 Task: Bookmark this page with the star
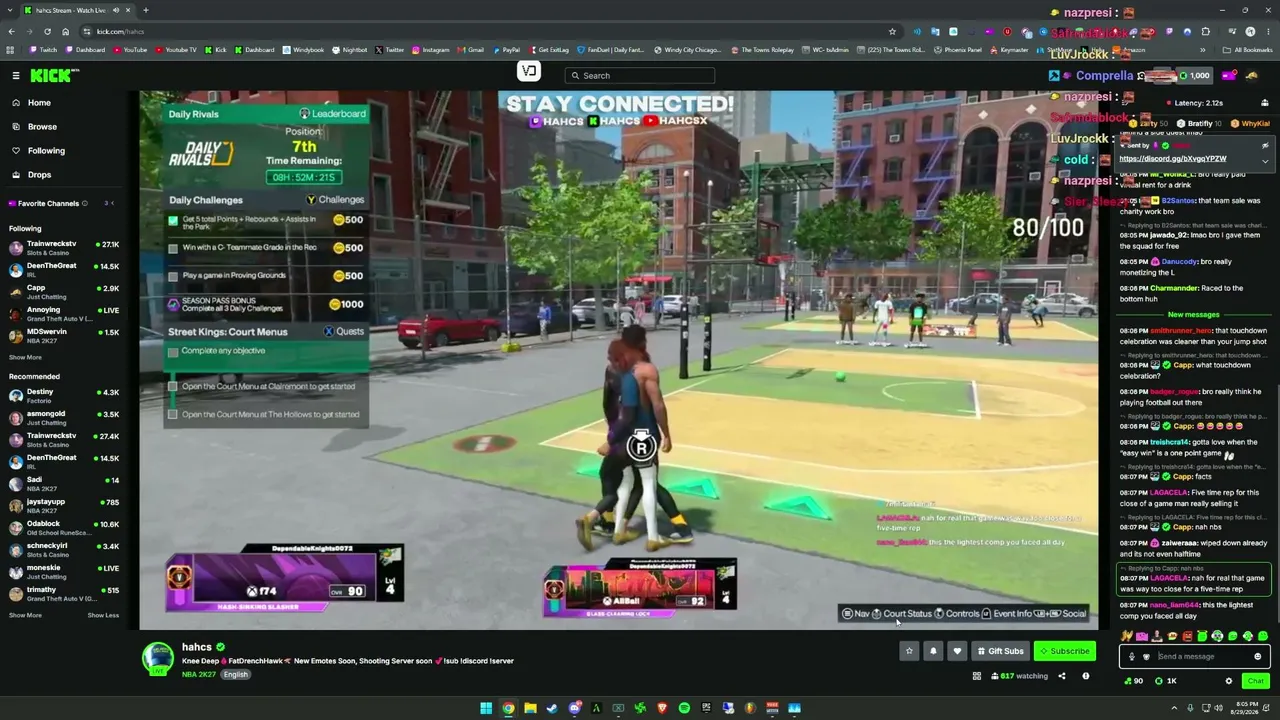(x=892, y=31)
